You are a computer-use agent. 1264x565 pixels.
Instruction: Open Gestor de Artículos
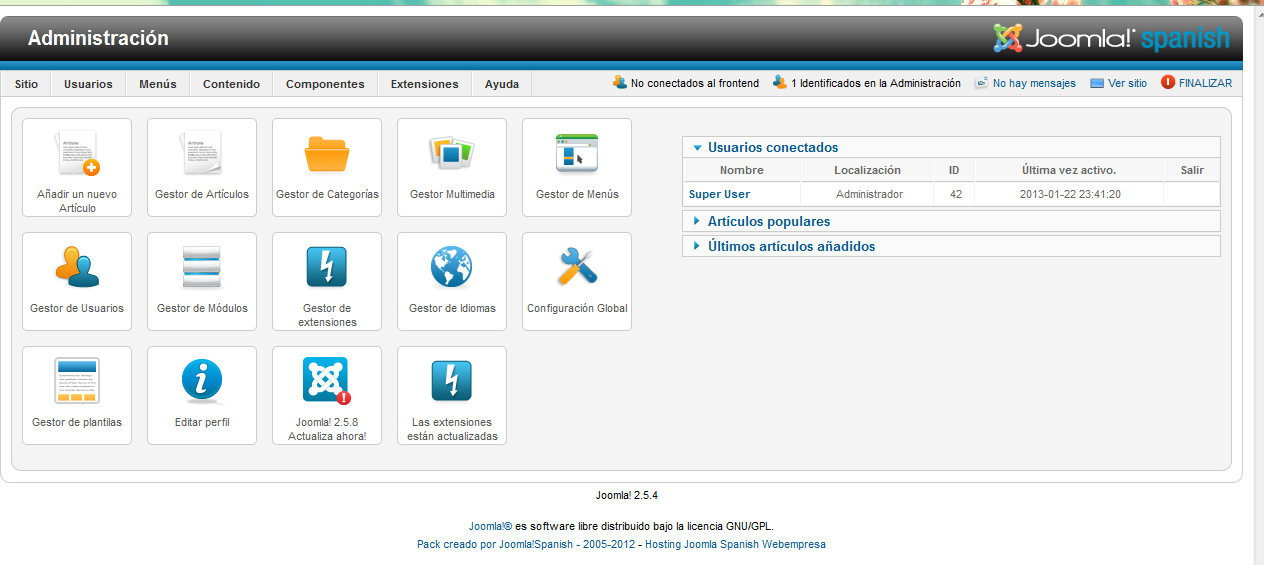tap(202, 156)
